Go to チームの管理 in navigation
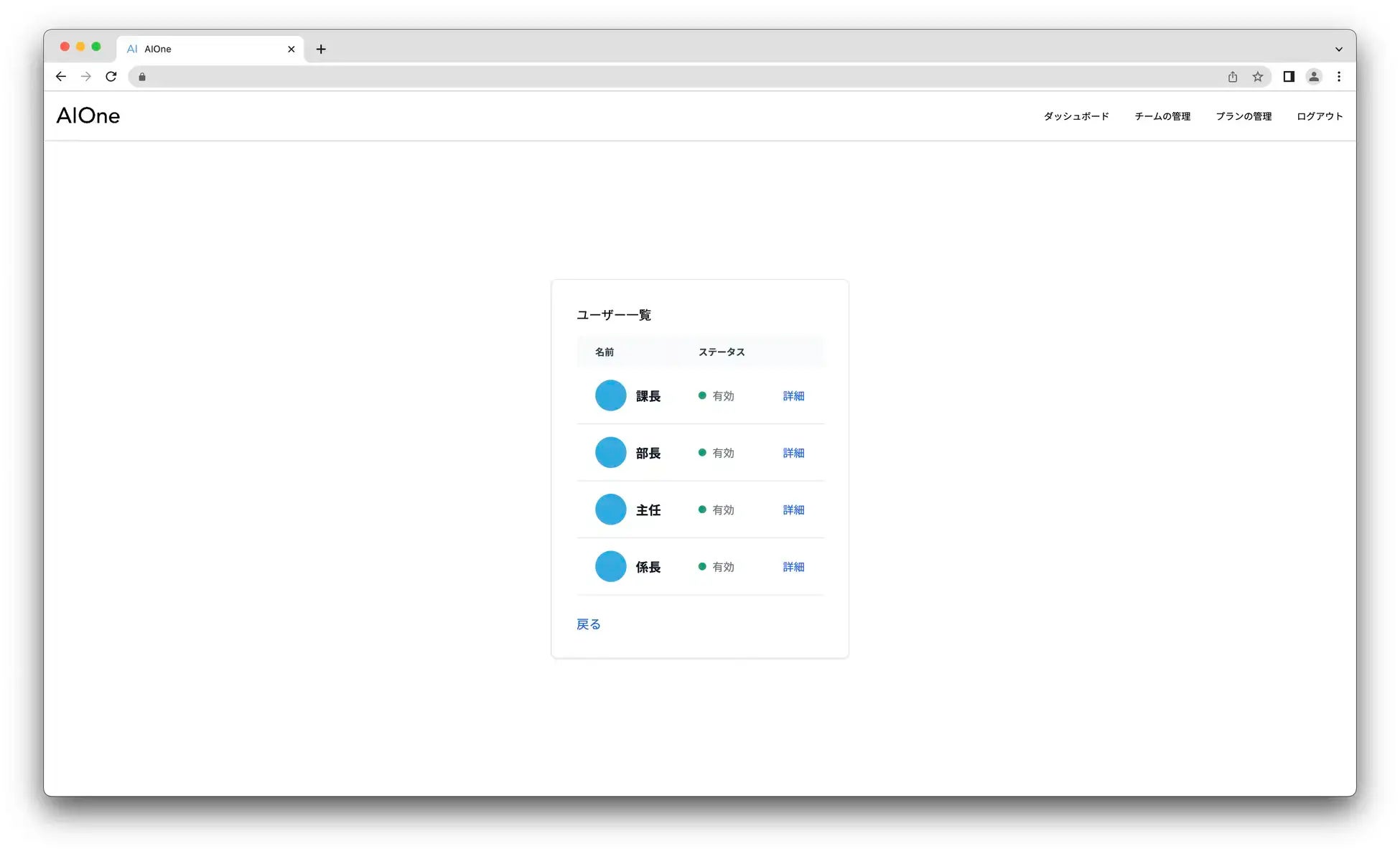 1162,116
